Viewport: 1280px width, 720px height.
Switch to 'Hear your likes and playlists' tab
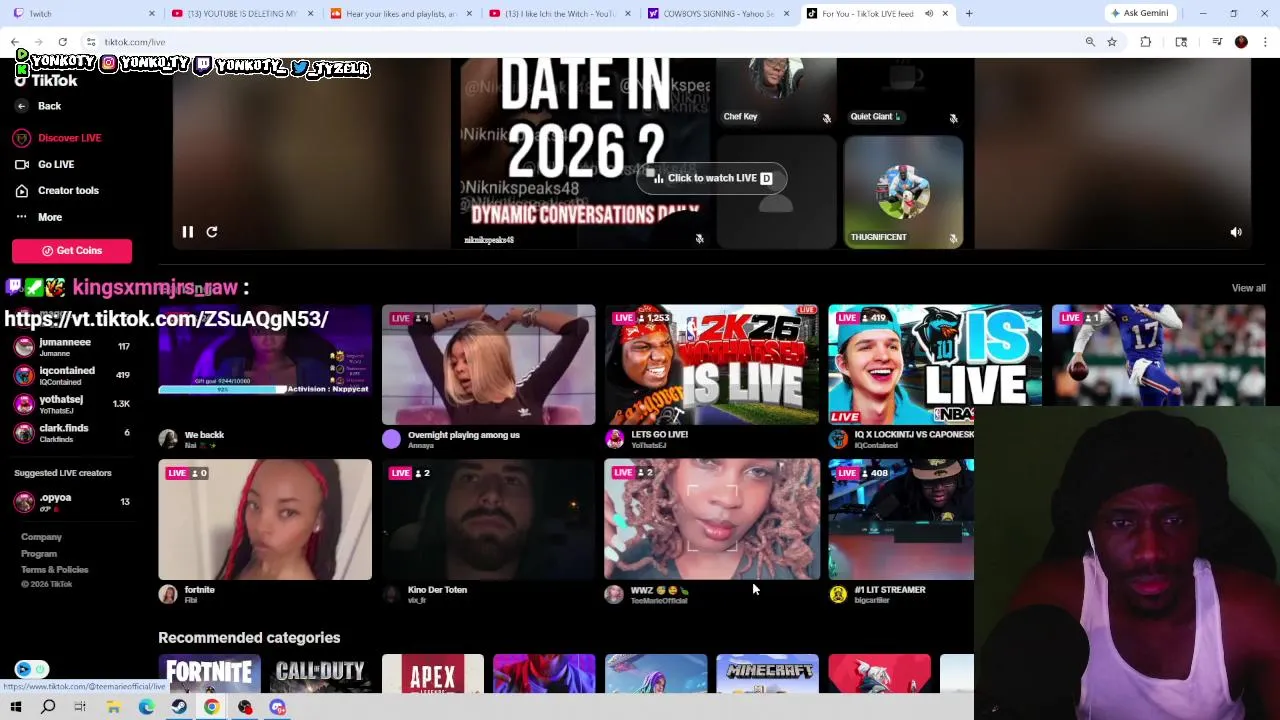[x=401, y=13]
